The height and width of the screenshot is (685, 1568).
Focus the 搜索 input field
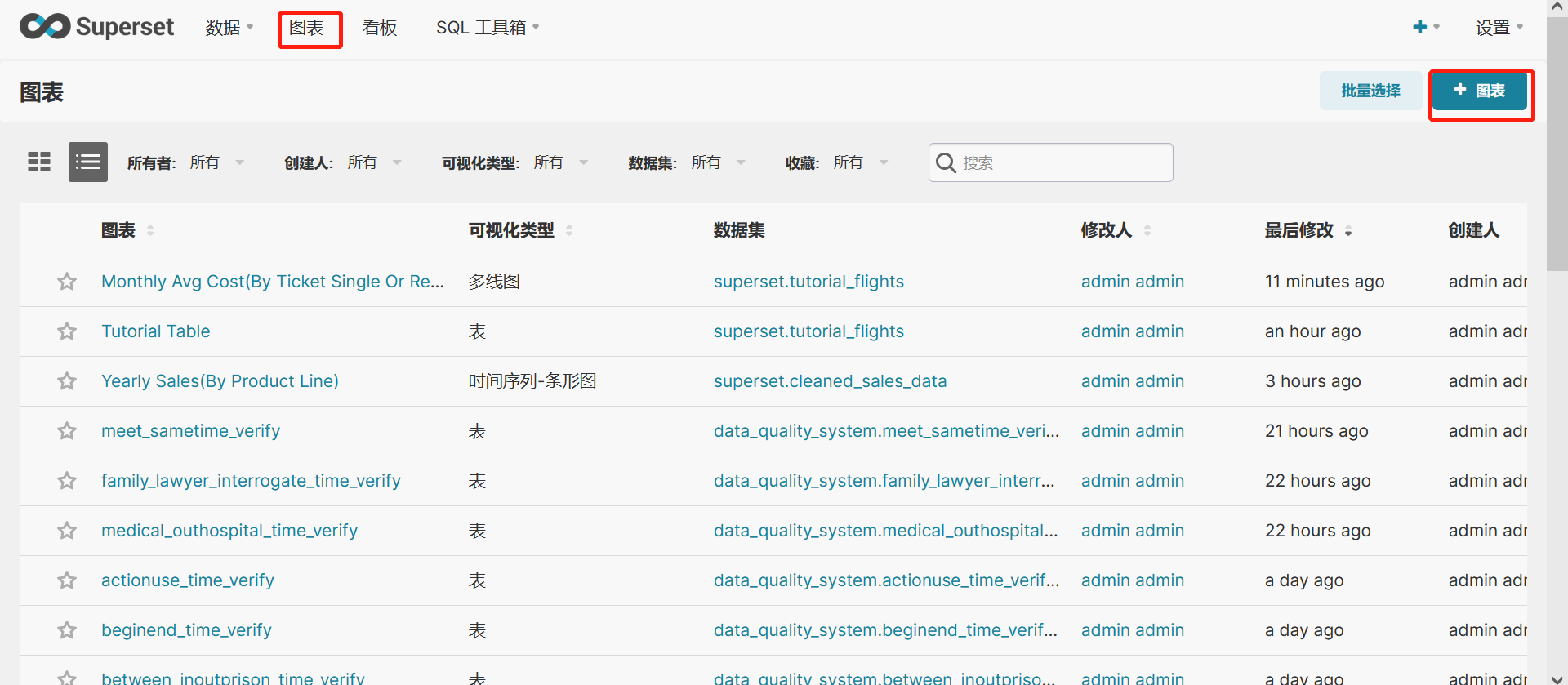pos(1051,162)
